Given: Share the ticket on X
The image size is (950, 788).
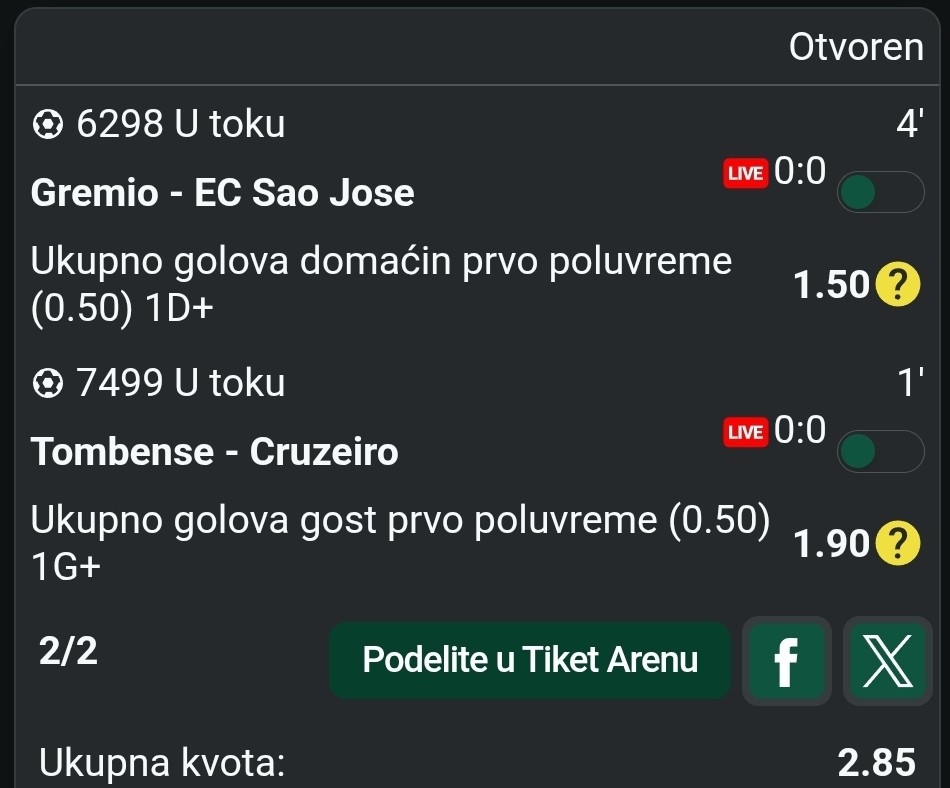Looking at the screenshot, I should click(x=887, y=661).
